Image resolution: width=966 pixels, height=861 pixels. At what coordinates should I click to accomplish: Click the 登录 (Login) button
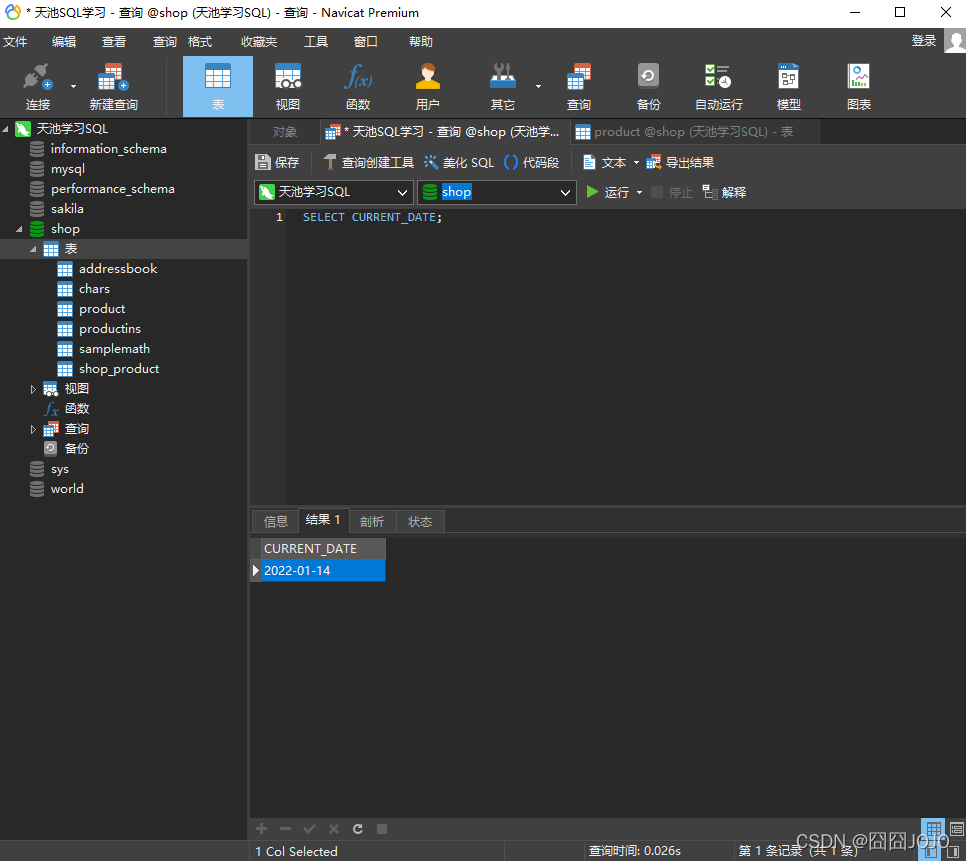[923, 41]
